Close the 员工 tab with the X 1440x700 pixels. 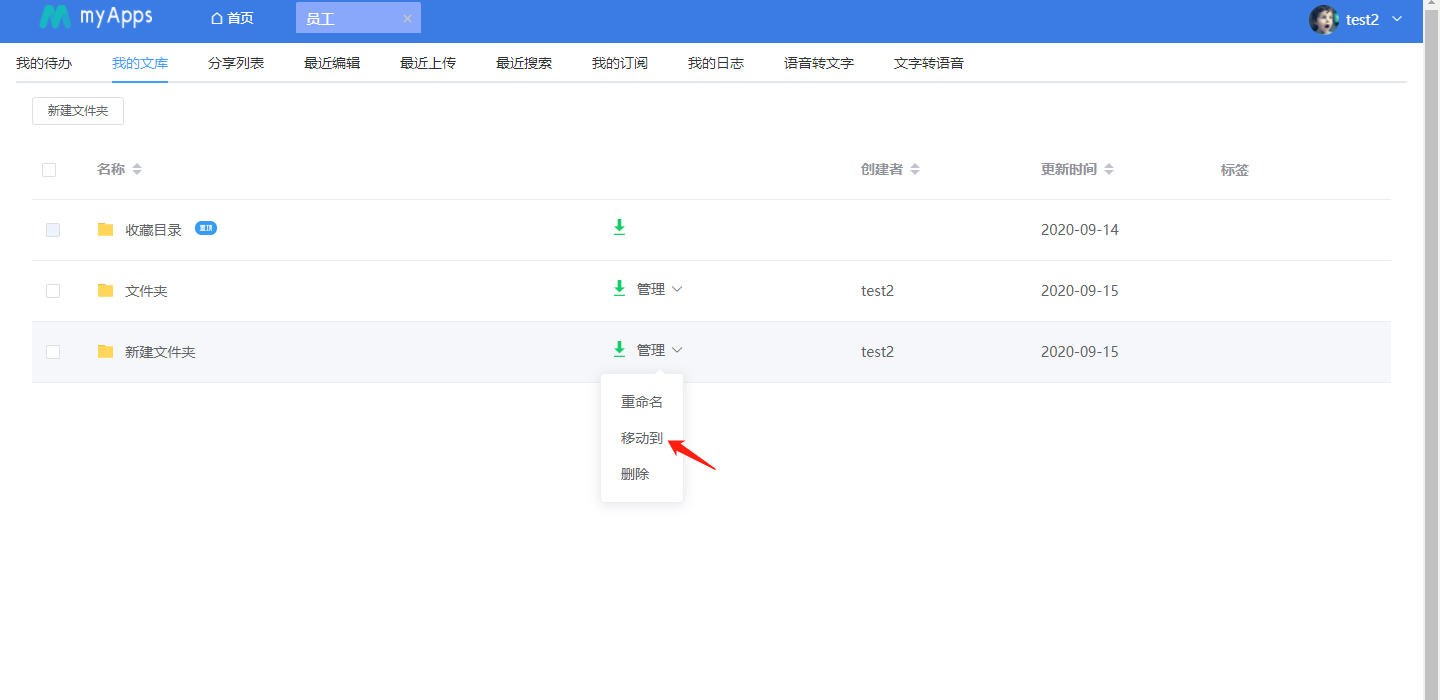pyautogui.click(x=407, y=19)
